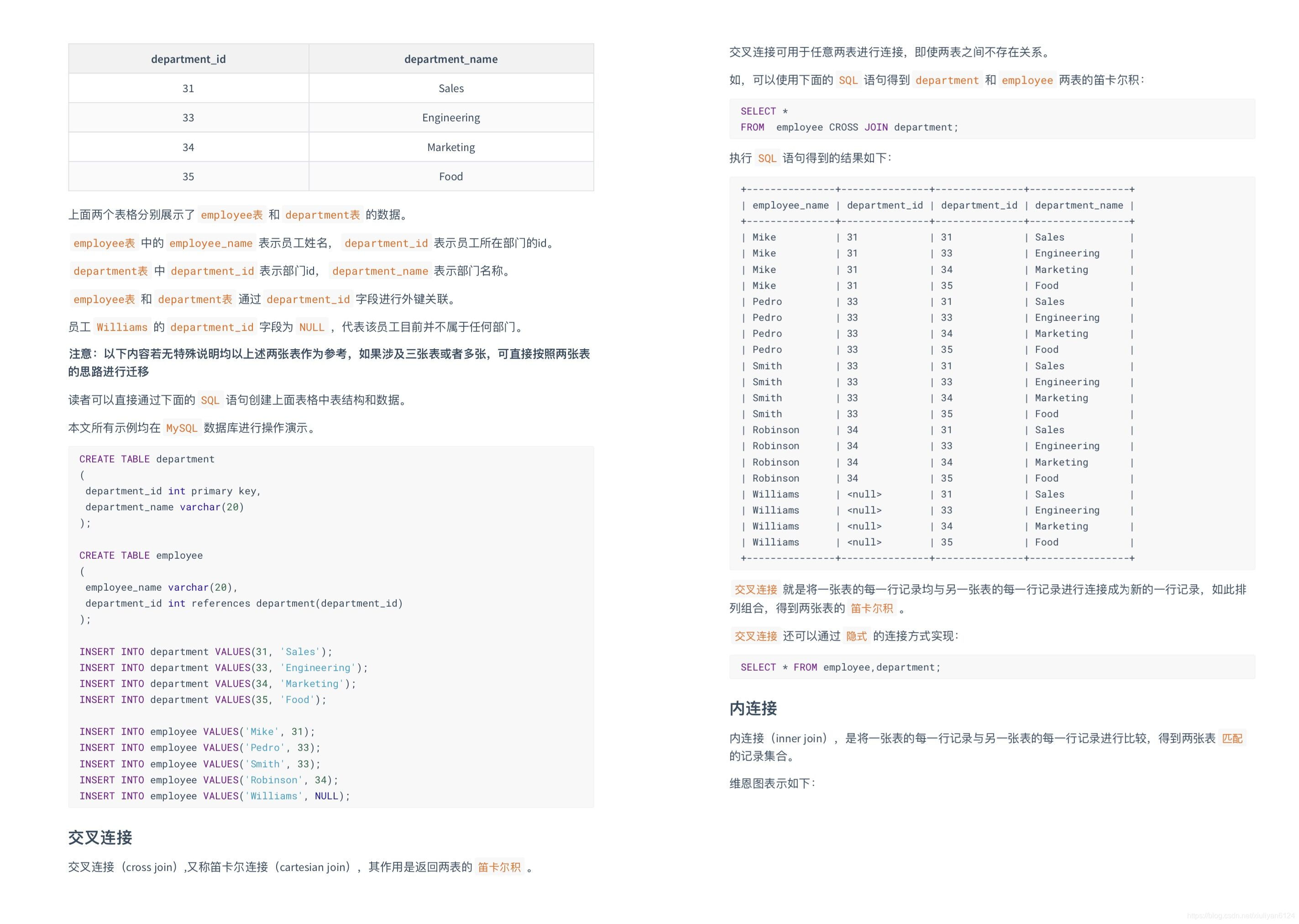Click the implicit join SELECT statement code
This screenshot has height=924, width=1299.
[x=840, y=667]
